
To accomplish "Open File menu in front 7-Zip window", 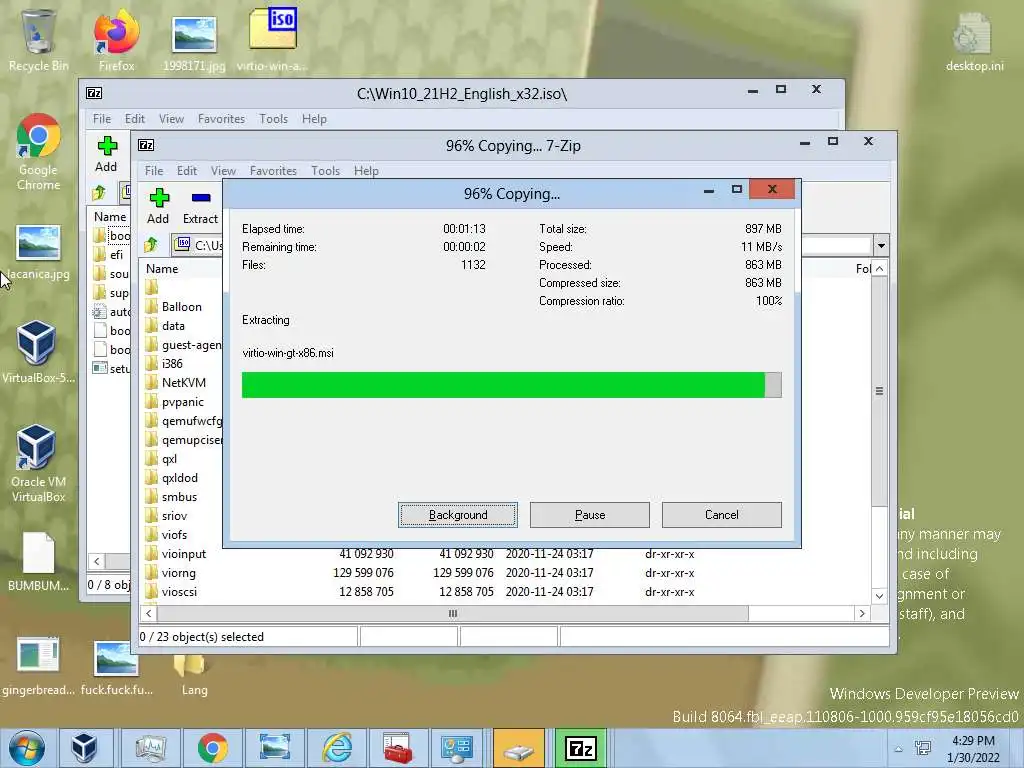I will (154, 170).
